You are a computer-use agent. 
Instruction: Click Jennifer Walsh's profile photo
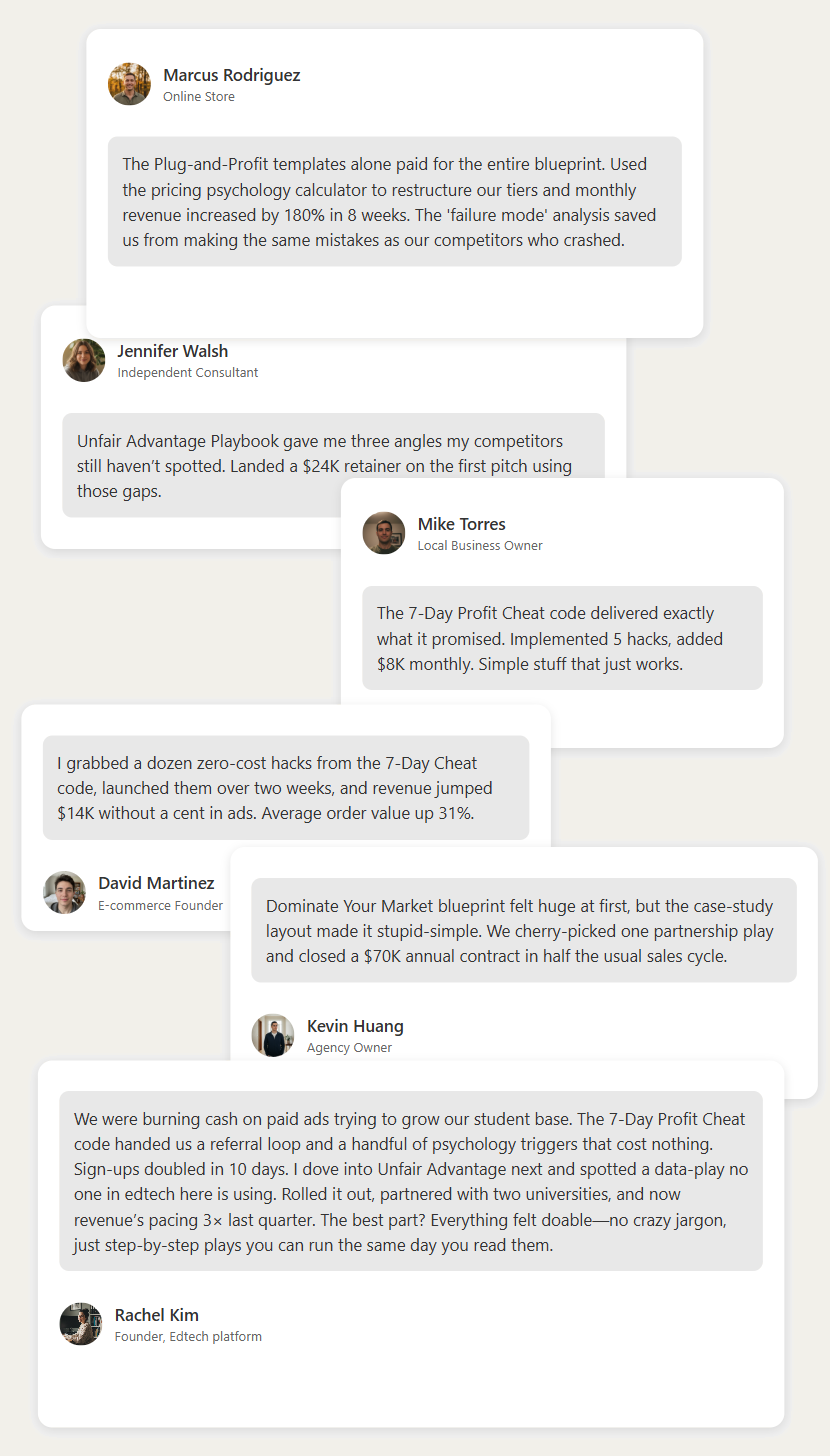click(84, 360)
